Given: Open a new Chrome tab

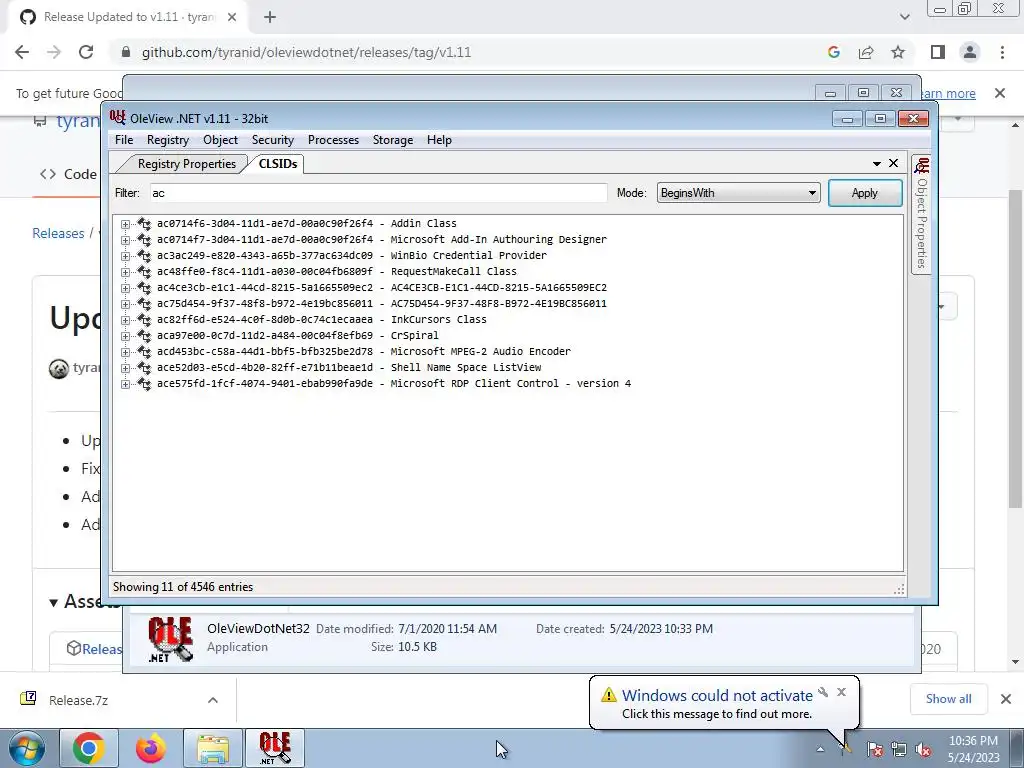Looking at the screenshot, I should coord(270,17).
